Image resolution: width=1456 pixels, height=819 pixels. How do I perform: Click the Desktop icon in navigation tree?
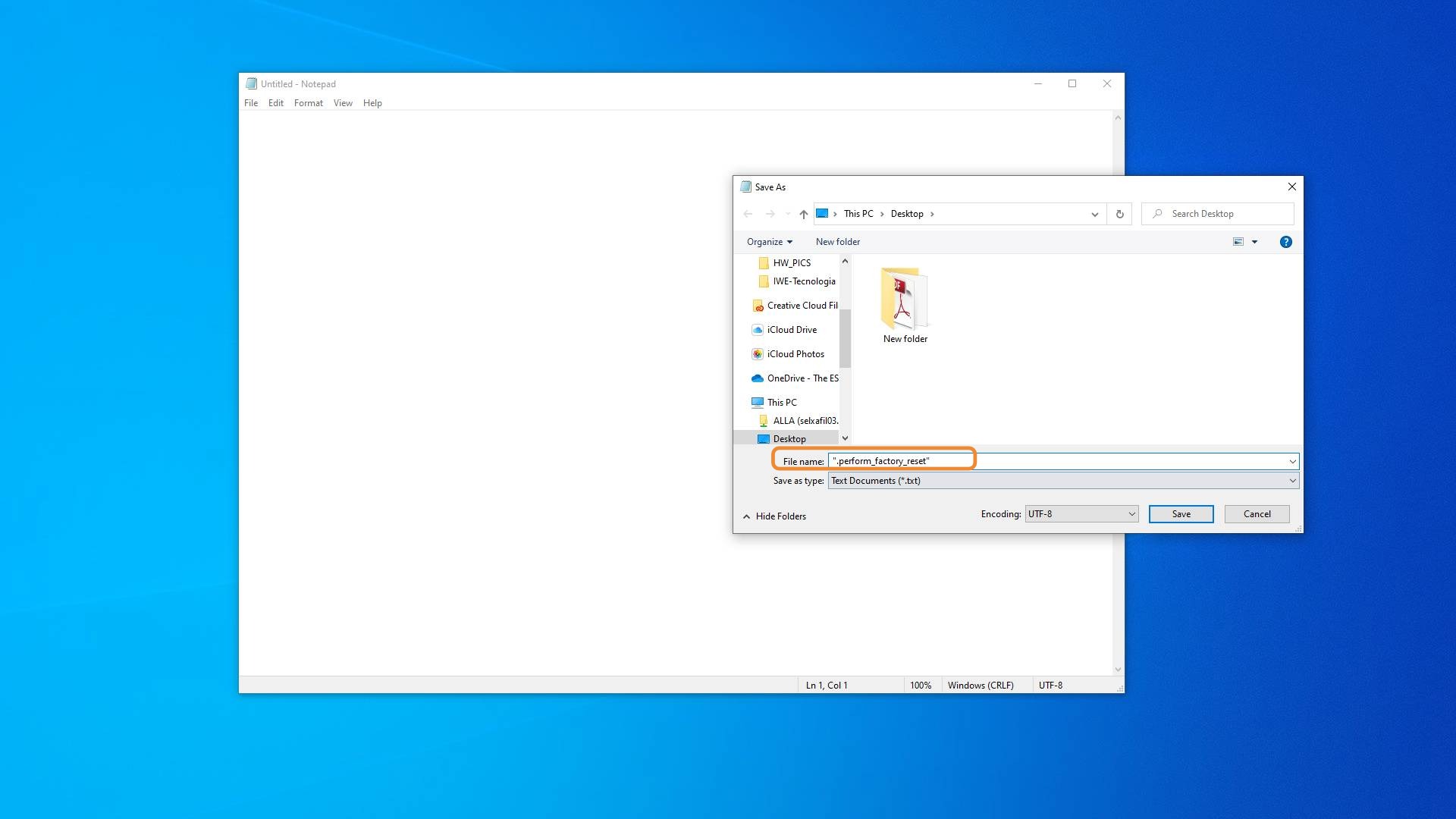tap(764, 439)
